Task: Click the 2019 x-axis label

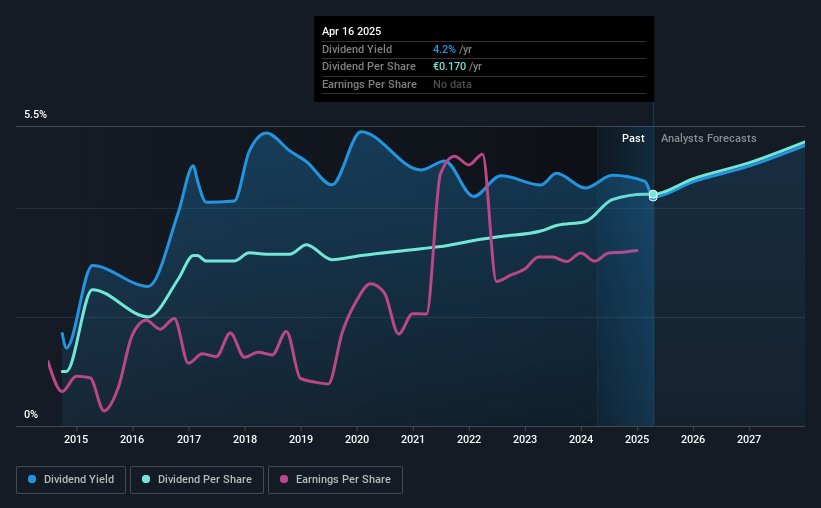Action: click(301, 439)
